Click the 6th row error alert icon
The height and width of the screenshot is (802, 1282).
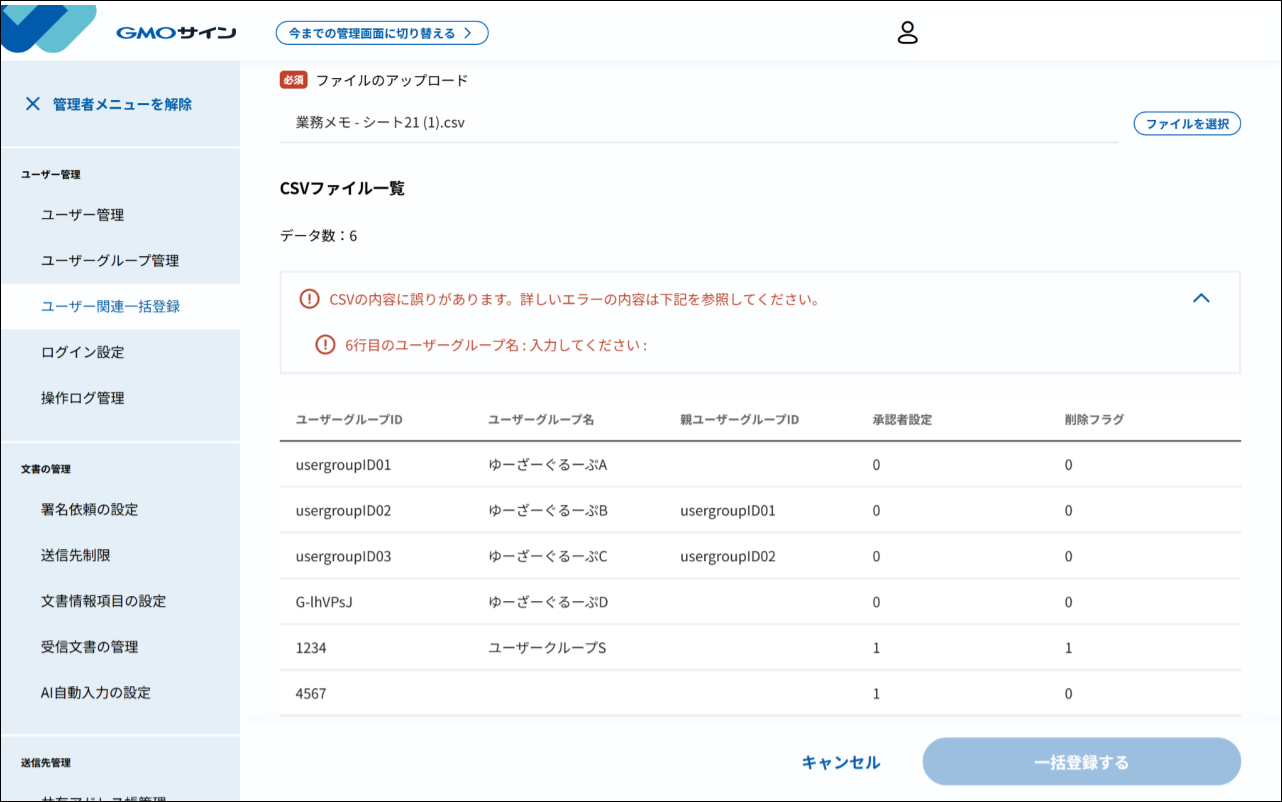tap(325, 345)
